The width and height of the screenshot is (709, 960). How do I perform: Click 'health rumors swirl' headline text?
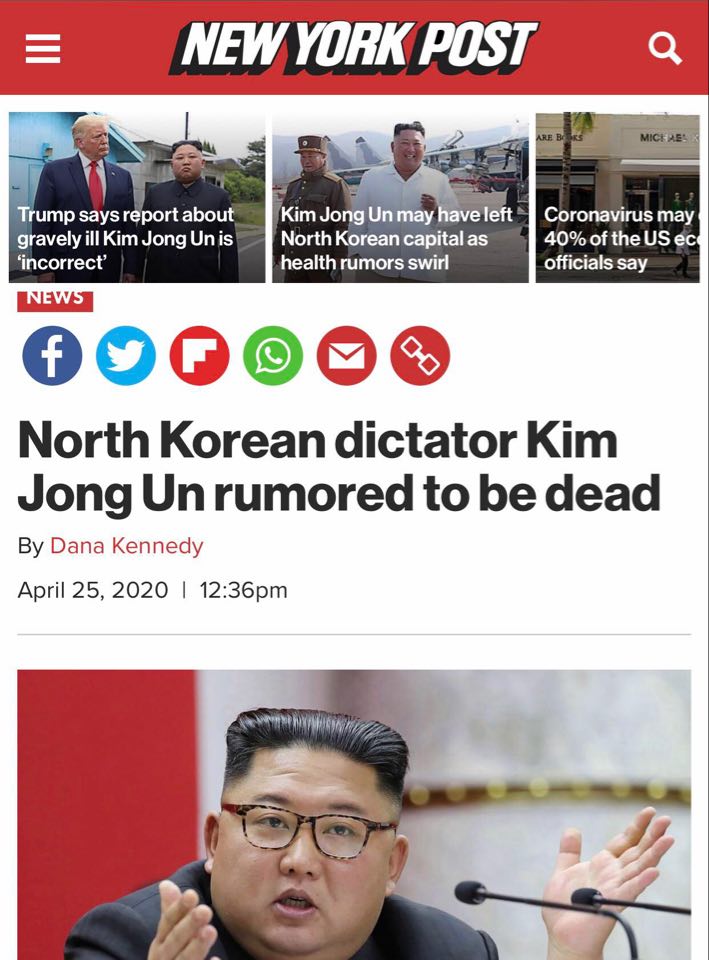365,263
